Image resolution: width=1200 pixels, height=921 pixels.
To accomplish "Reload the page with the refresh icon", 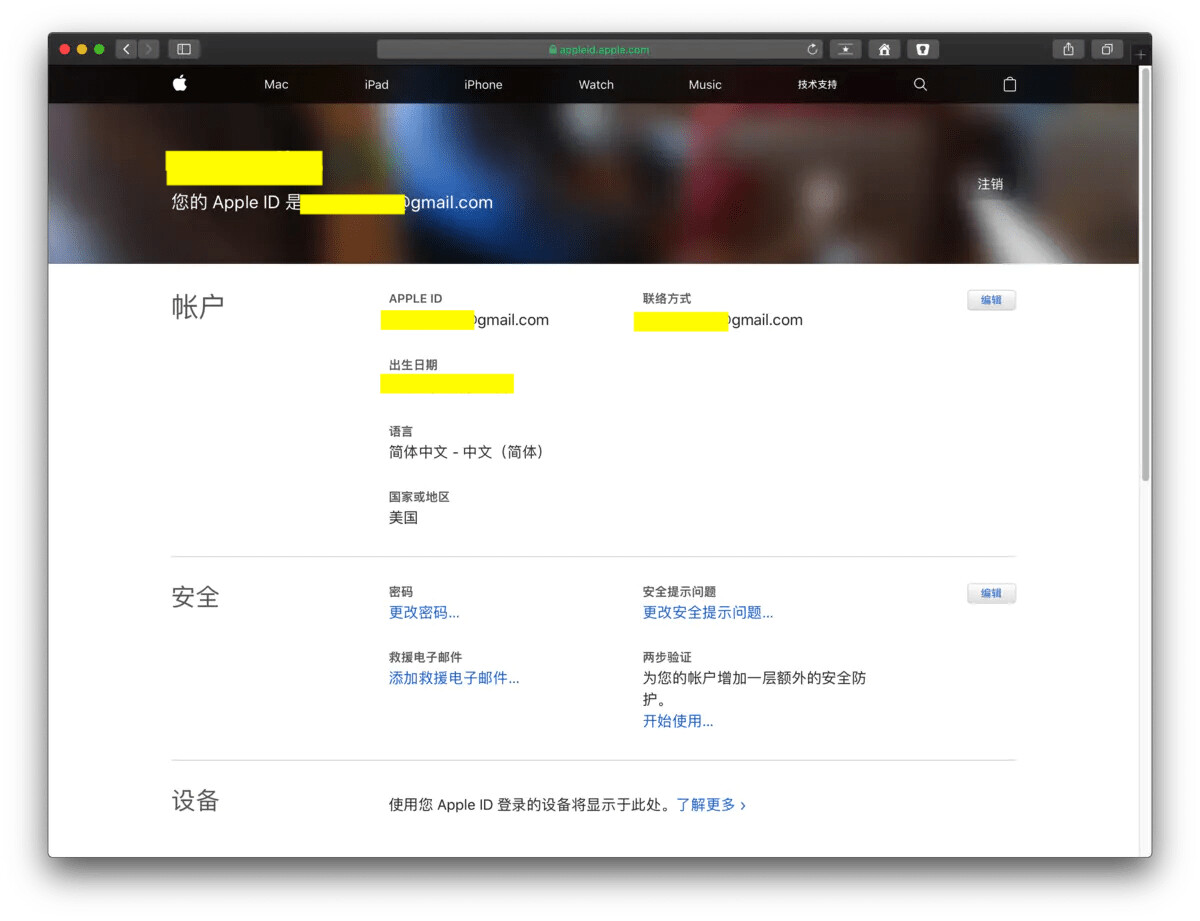I will (x=812, y=49).
